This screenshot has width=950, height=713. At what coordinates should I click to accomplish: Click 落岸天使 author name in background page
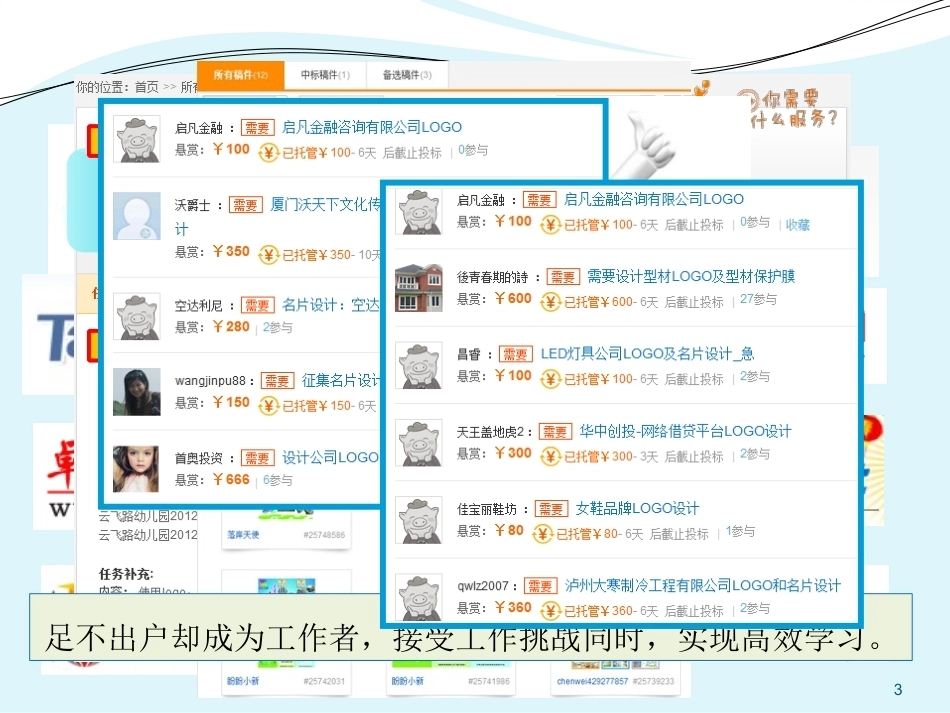click(243, 535)
